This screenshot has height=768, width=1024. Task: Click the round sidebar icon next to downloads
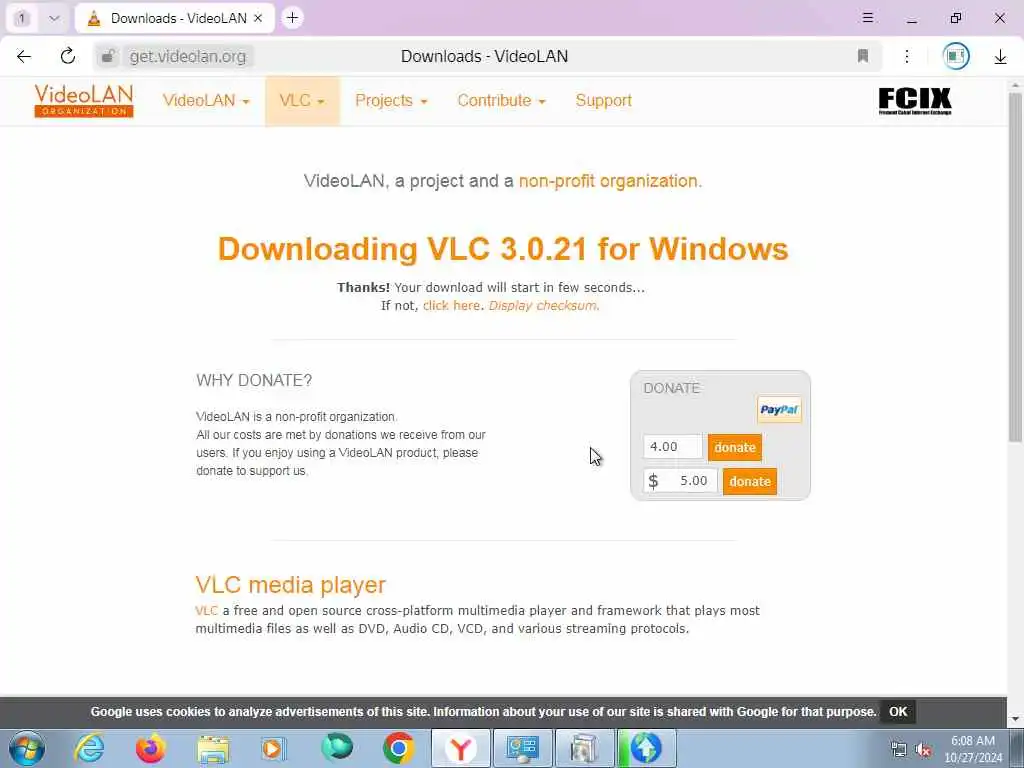click(x=956, y=56)
